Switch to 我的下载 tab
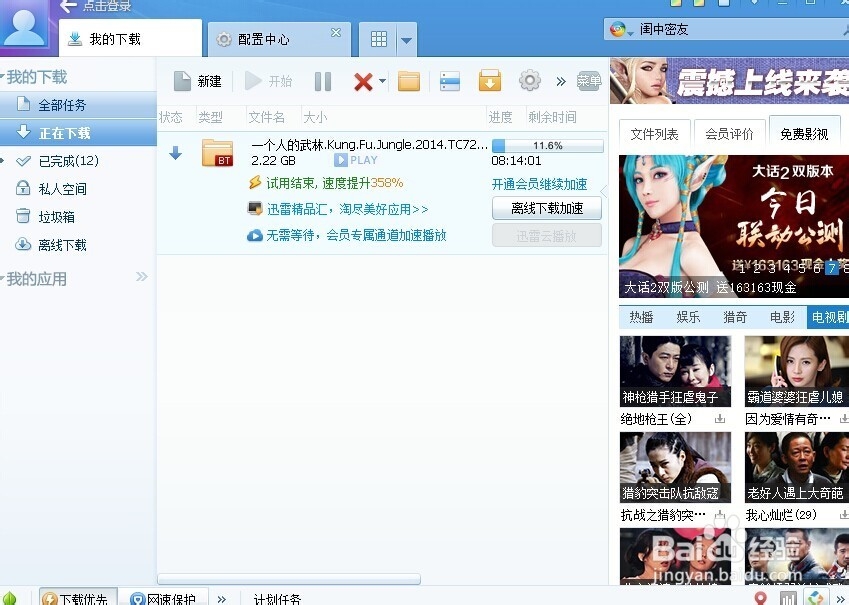Image resolution: width=849 pixels, height=605 pixels. (x=130, y=39)
